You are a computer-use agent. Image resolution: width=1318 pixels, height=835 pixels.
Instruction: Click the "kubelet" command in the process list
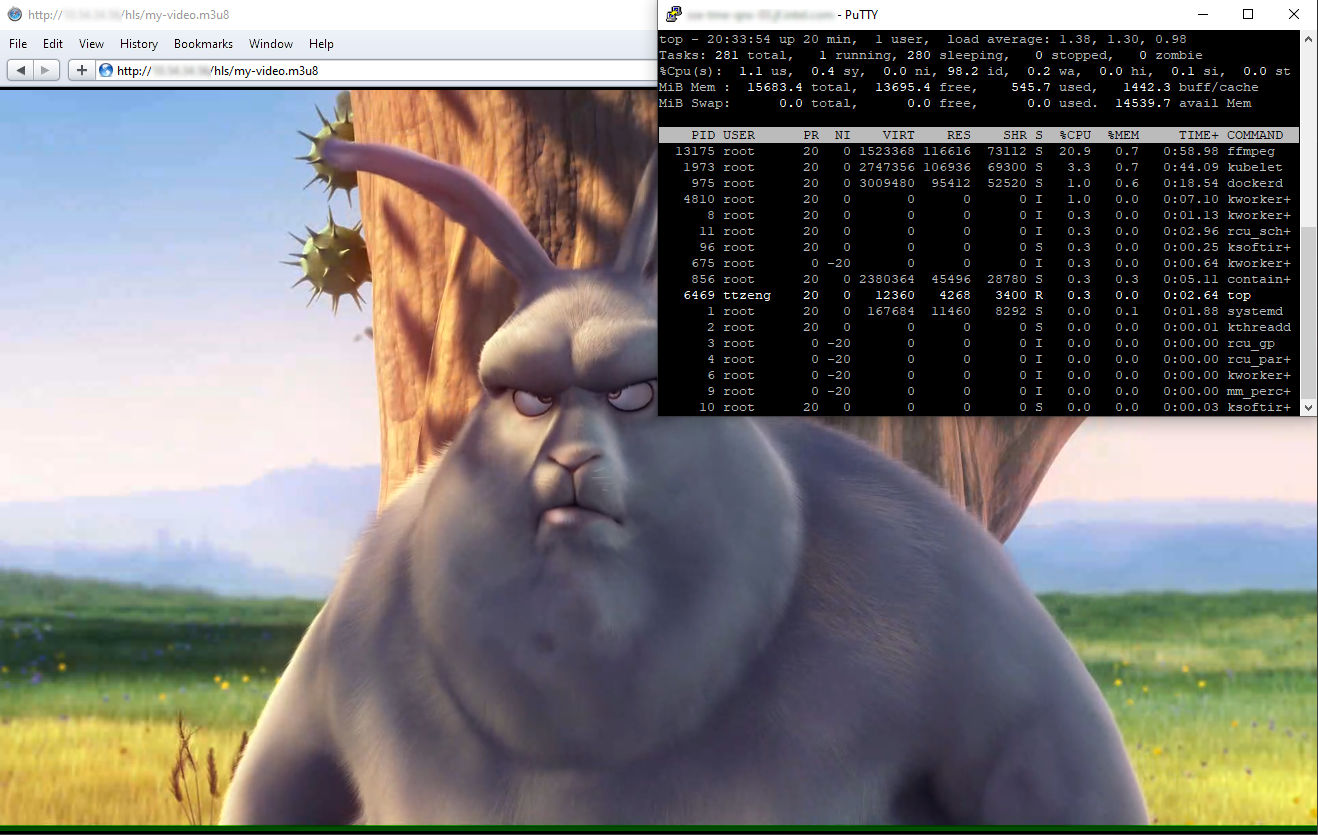point(1255,167)
